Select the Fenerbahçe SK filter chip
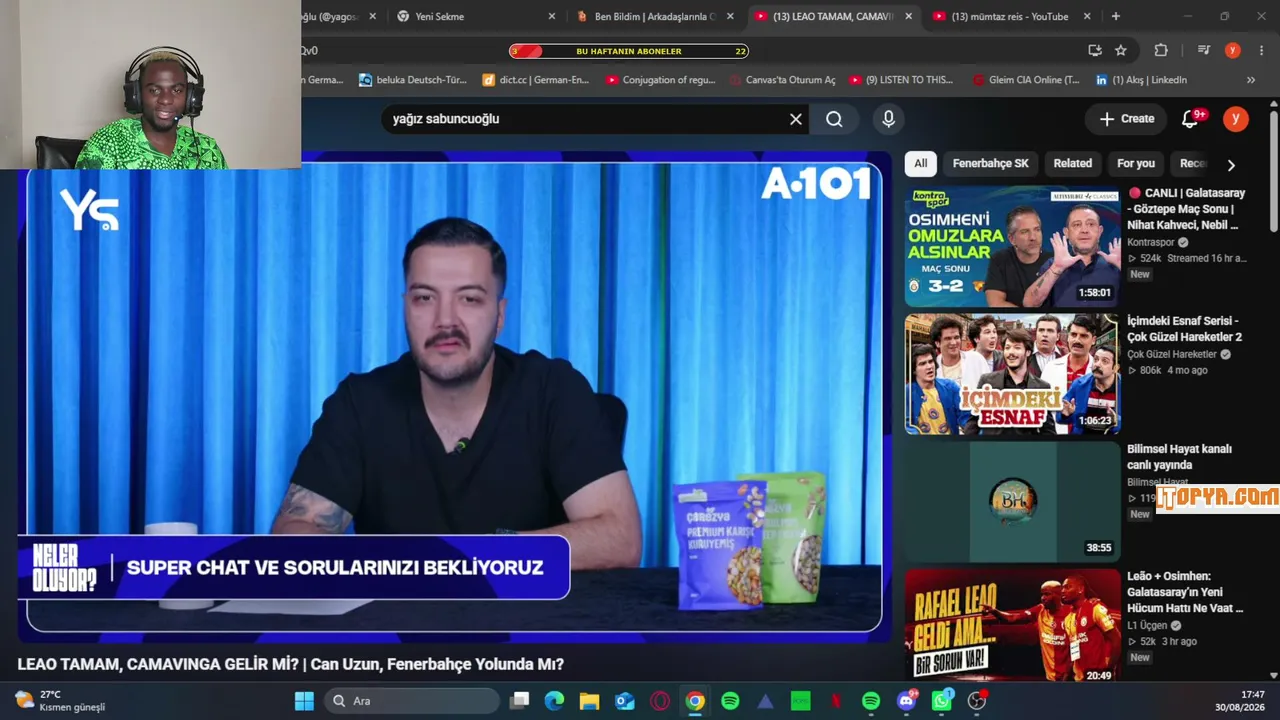The image size is (1280, 720). click(x=990, y=163)
